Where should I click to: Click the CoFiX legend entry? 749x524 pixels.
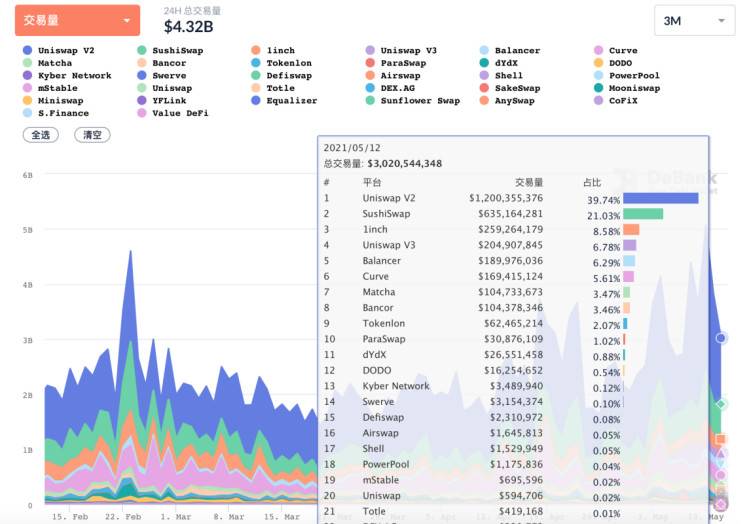pyautogui.click(x=616, y=101)
